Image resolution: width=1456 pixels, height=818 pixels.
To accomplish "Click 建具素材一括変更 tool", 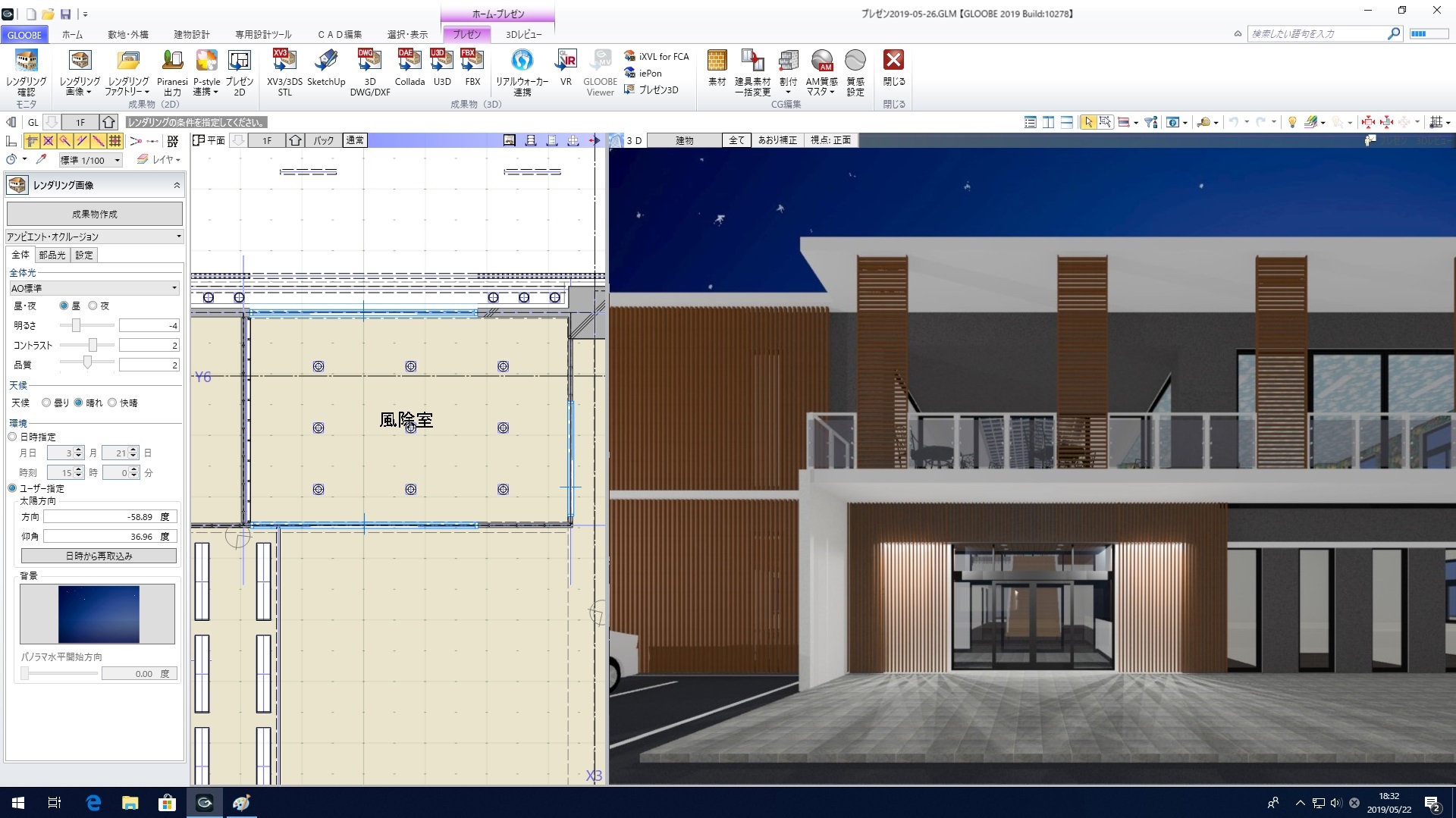I will pyautogui.click(x=752, y=73).
